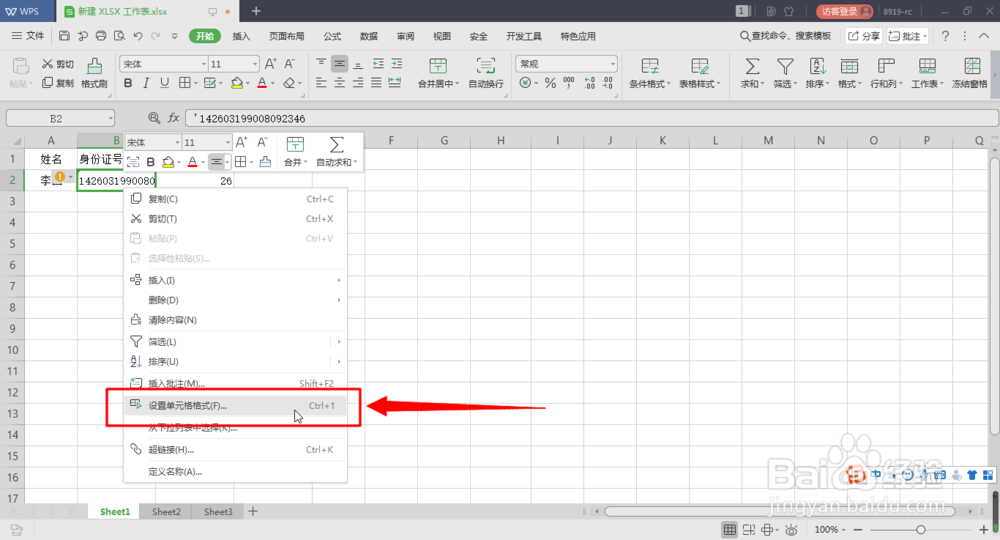1000x540 pixels.
Task: Toggle top vertical alignment in ribbon
Action: tap(321, 64)
